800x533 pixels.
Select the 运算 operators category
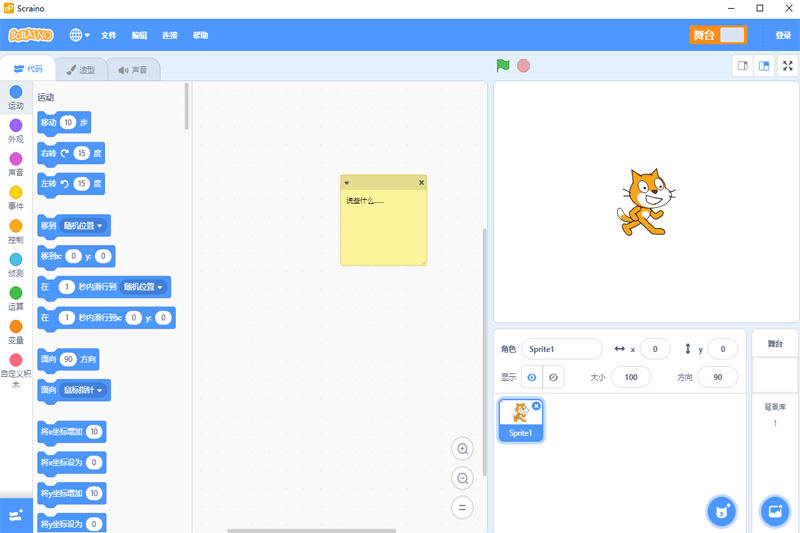coord(16,298)
